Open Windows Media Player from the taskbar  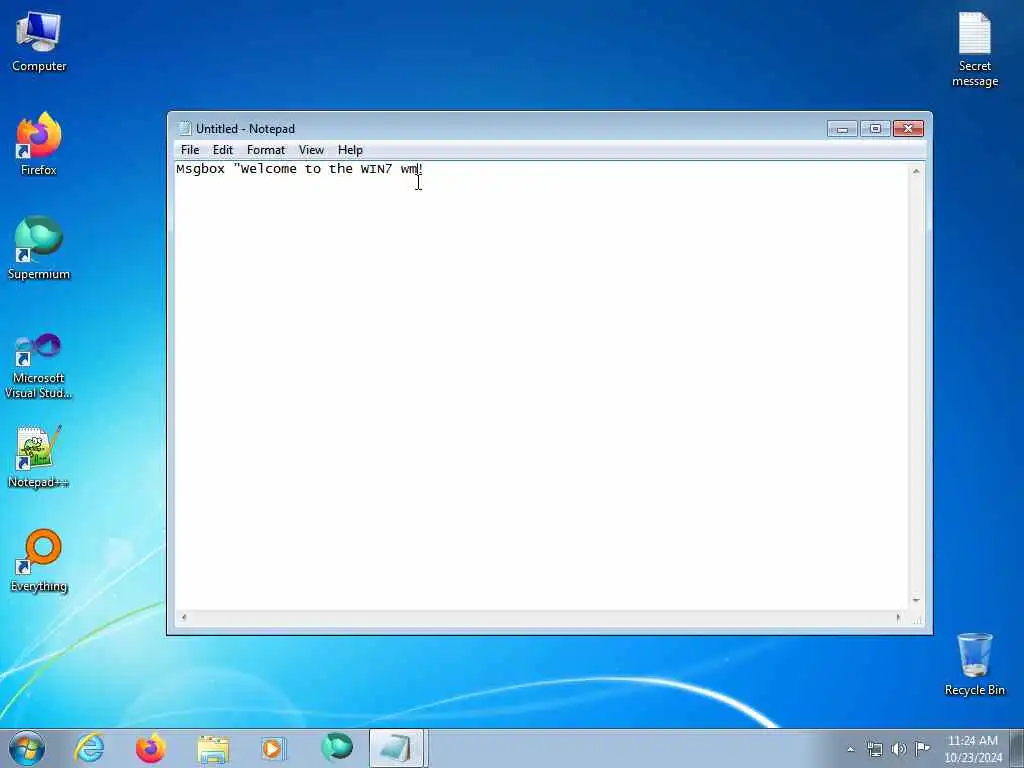(273, 748)
